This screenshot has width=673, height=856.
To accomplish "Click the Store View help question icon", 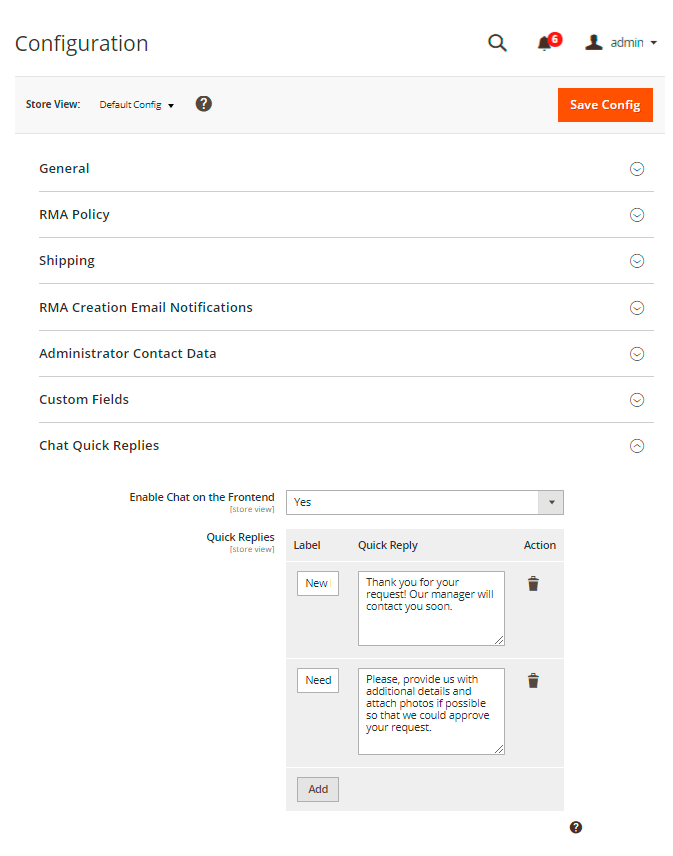I will [x=203, y=104].
